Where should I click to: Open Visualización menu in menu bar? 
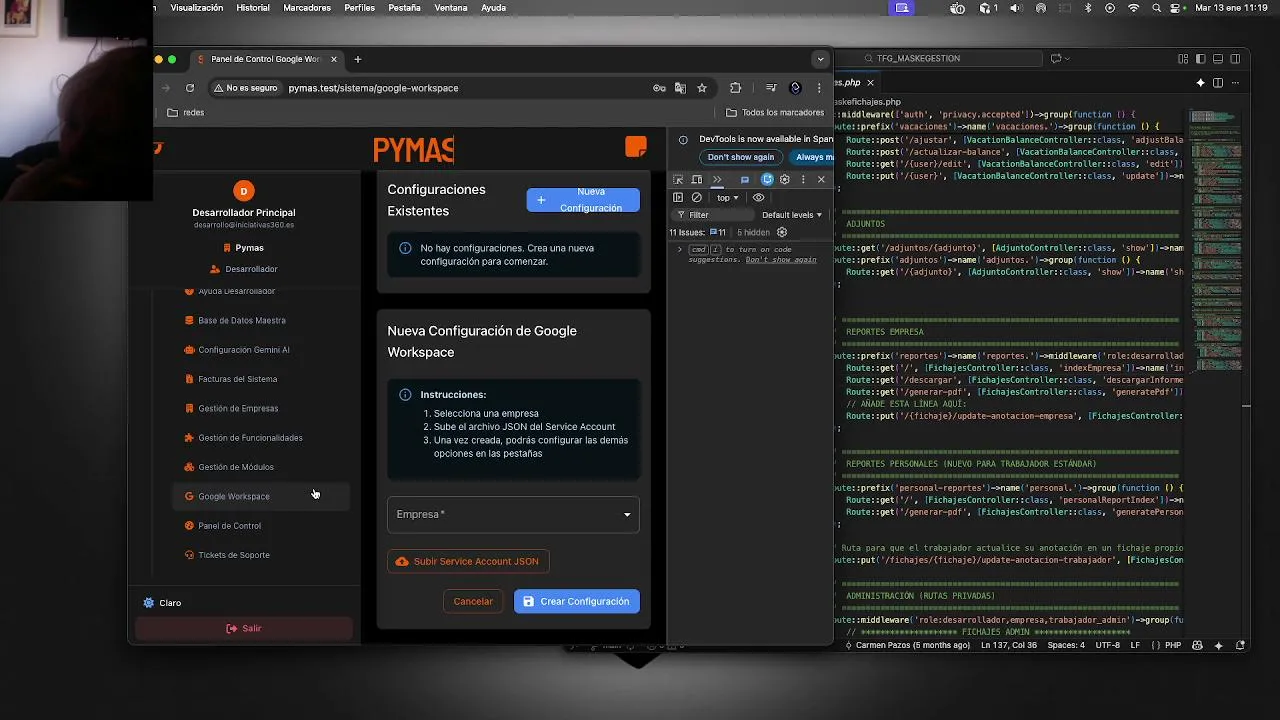(x=197, y=8)
